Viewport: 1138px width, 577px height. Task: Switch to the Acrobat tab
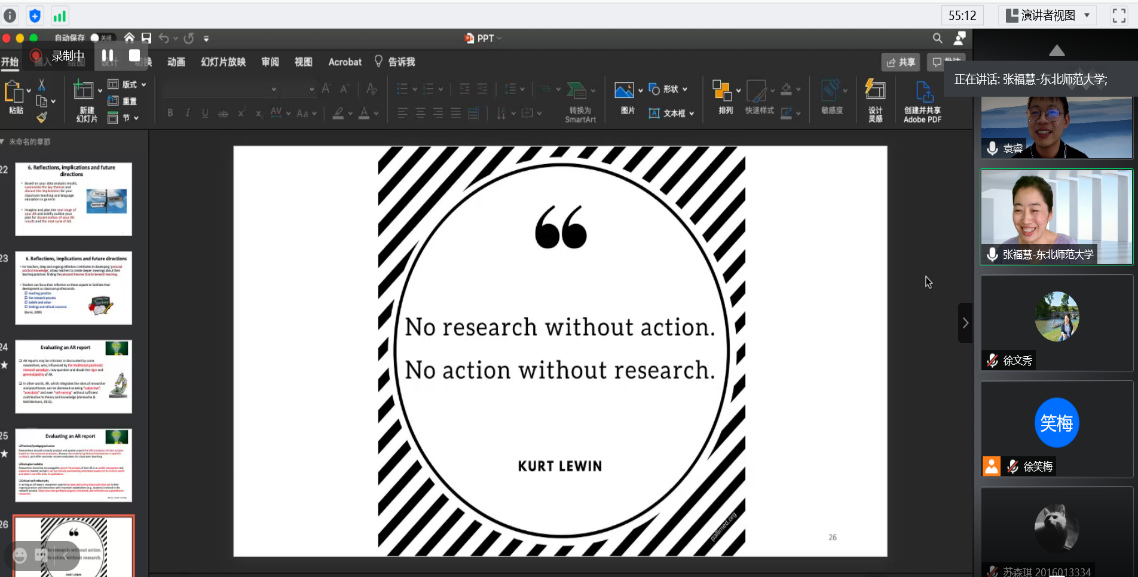click(x=345, y=62)
